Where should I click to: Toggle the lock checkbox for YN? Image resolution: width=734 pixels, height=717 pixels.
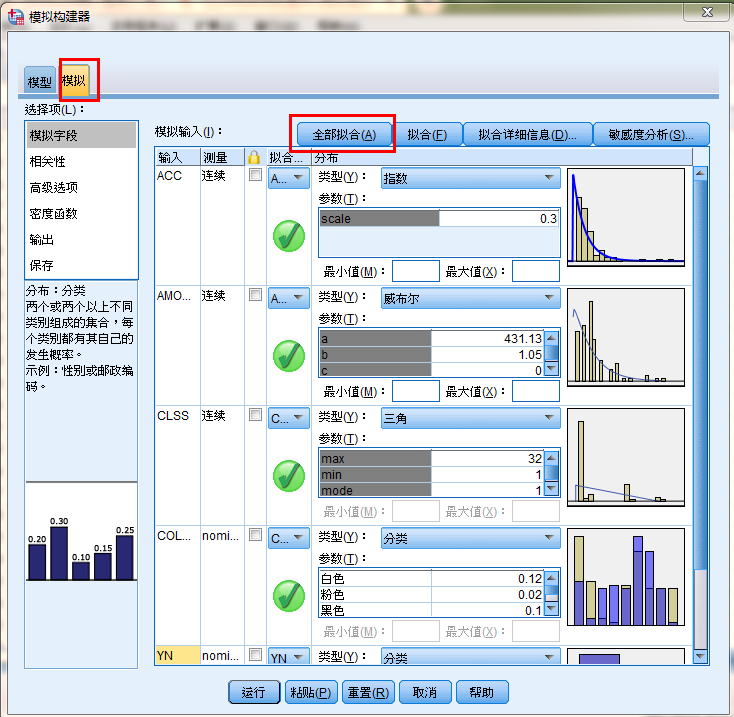click(255, 654)
